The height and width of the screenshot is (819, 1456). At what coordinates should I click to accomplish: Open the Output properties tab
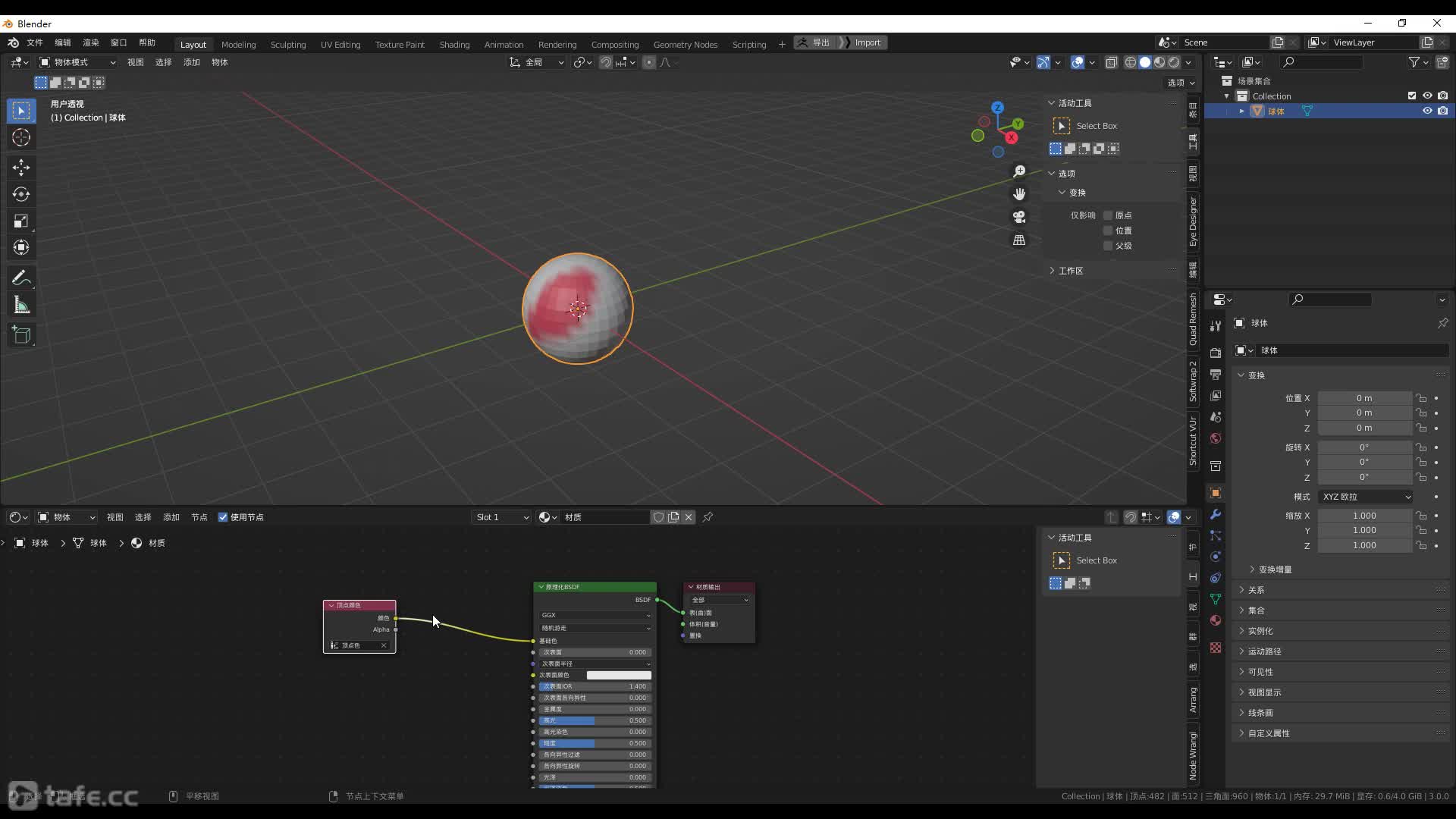[1216, 375]
